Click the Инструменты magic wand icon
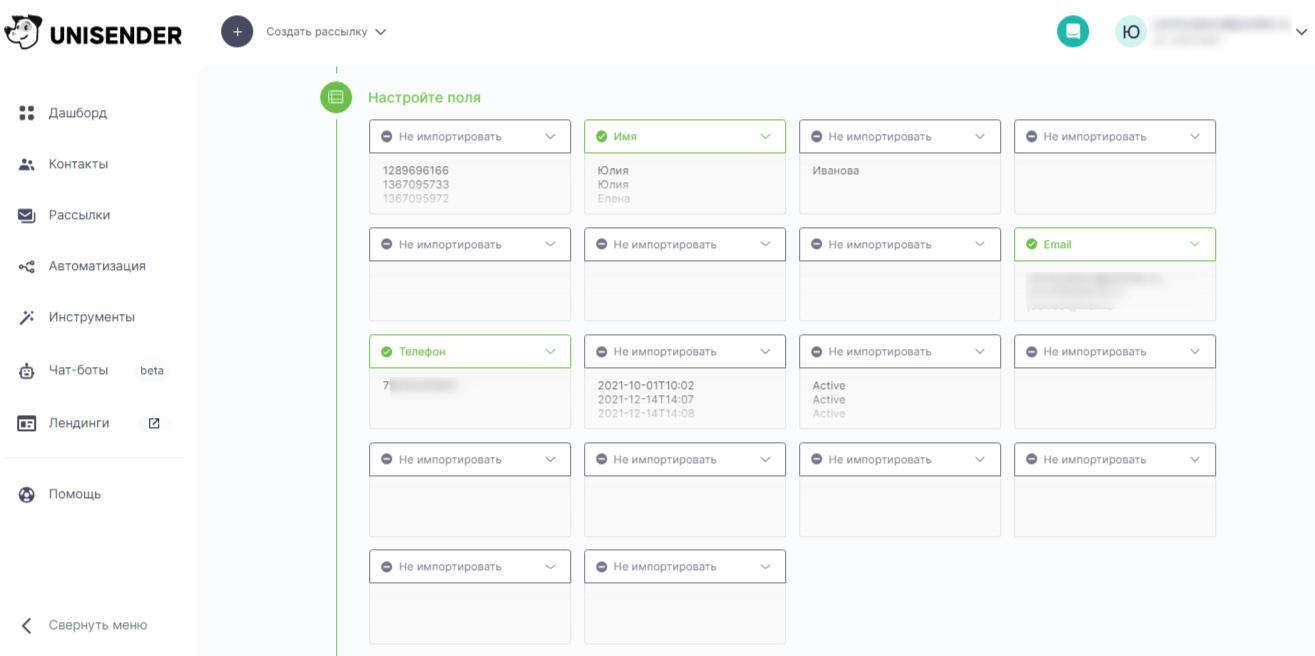This screenshot has width=1315, height=656. coord(27,317)
